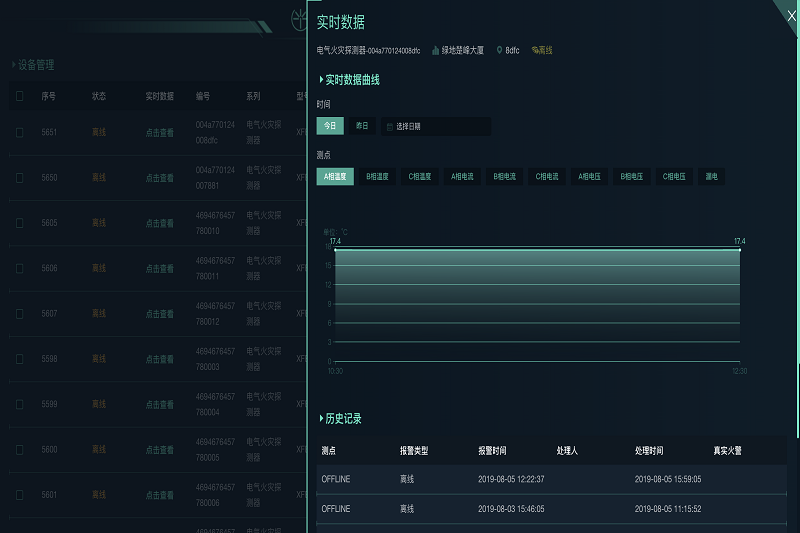Select the C相电流 measuring point
This screenshot has height=533, width=800.
546,176
